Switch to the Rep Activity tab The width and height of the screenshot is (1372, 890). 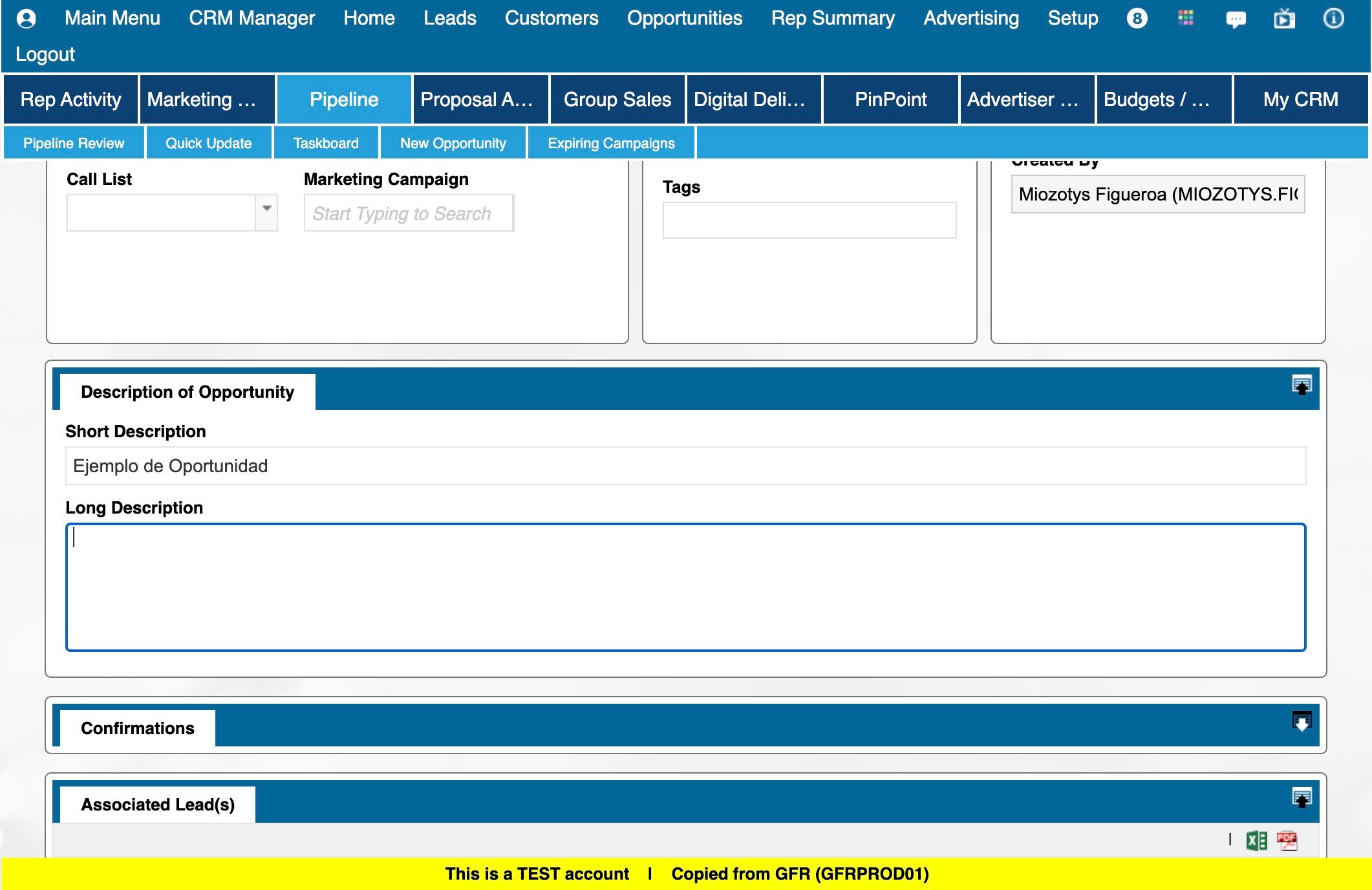coord(70,99)
